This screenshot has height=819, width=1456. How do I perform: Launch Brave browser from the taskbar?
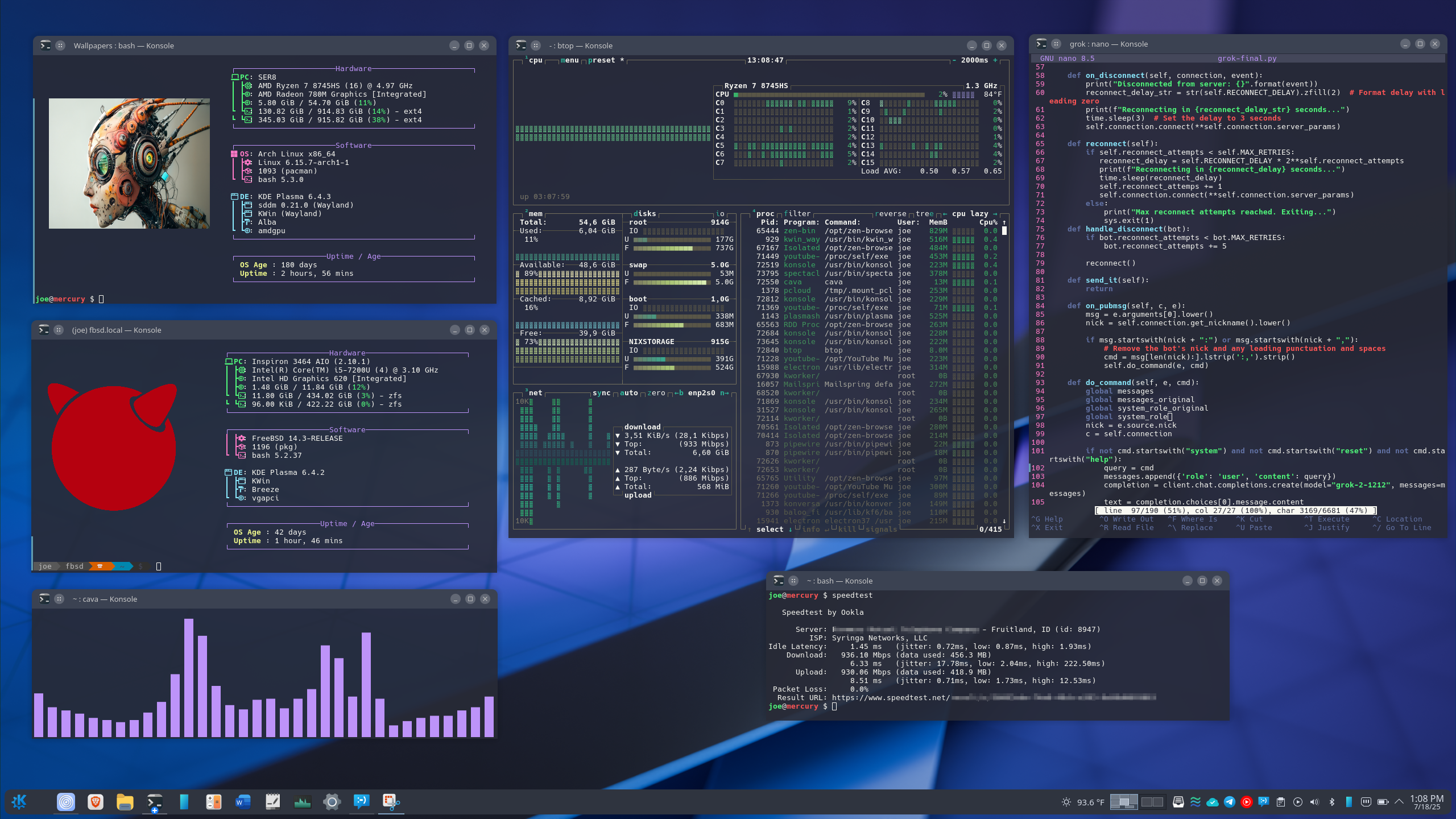[96, 802]
